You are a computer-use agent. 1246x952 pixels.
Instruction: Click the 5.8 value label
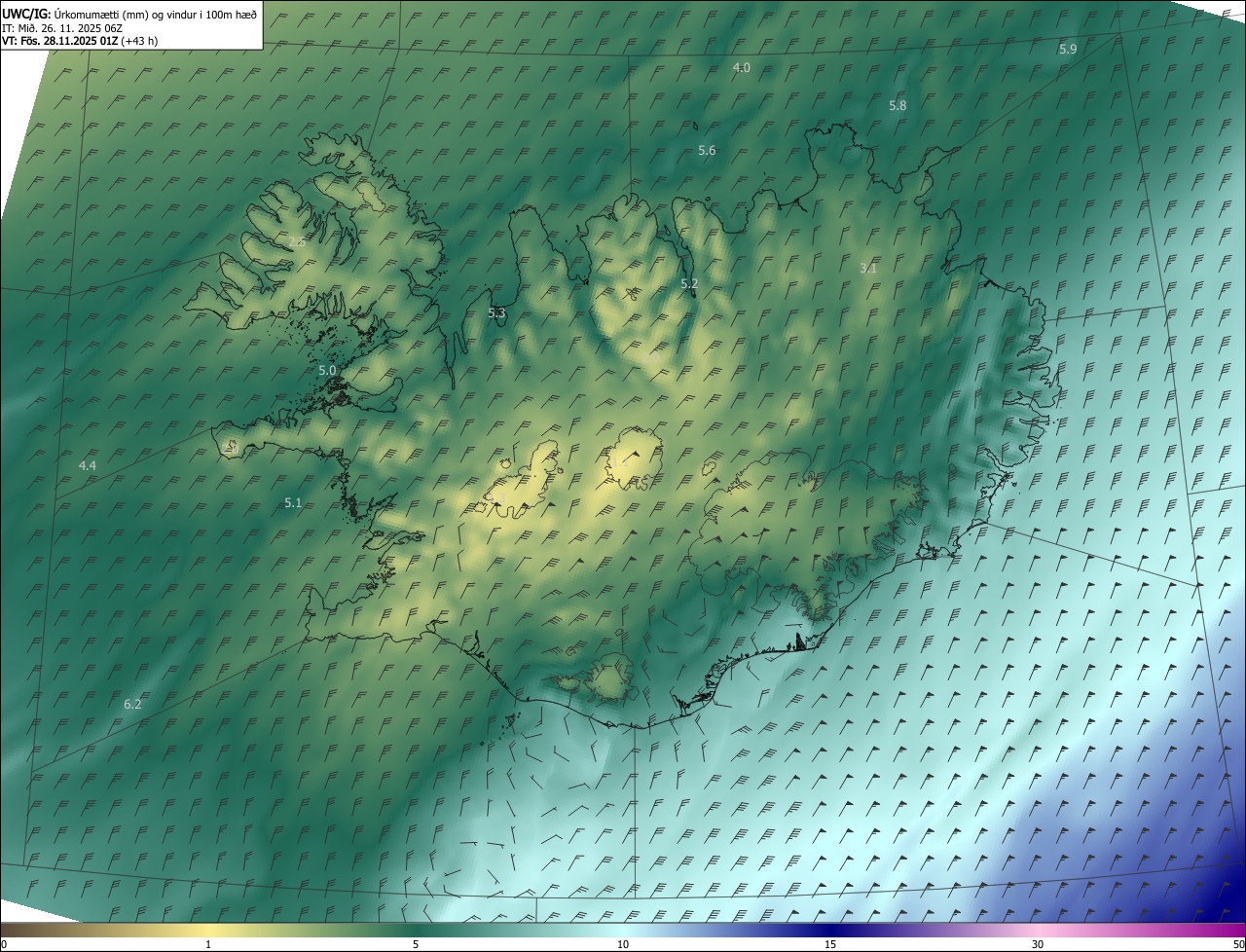(898, 105)
